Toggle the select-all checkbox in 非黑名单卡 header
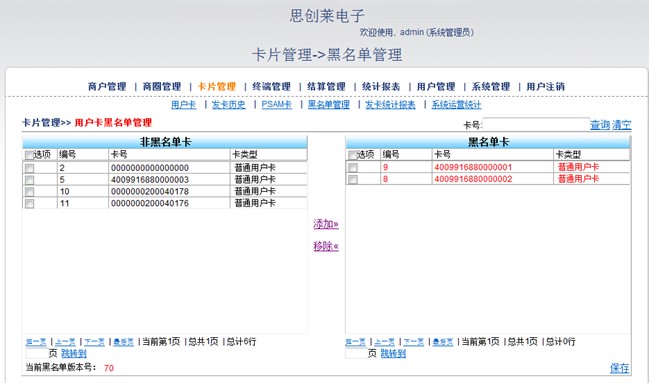Screen dimensions: 654x389 (29, 156)
